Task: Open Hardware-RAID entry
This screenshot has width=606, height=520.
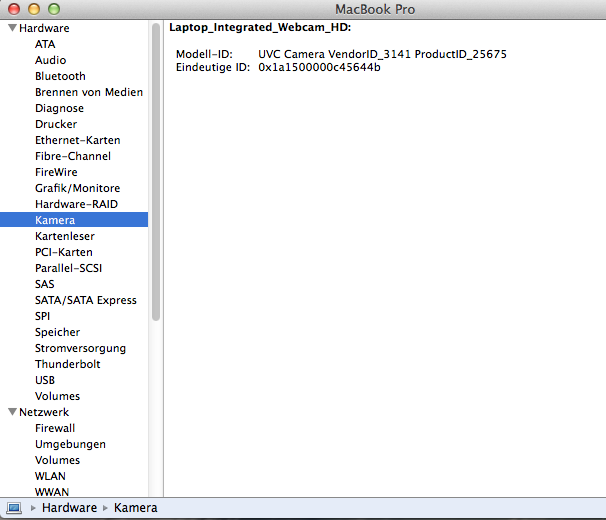Action: 76,204
